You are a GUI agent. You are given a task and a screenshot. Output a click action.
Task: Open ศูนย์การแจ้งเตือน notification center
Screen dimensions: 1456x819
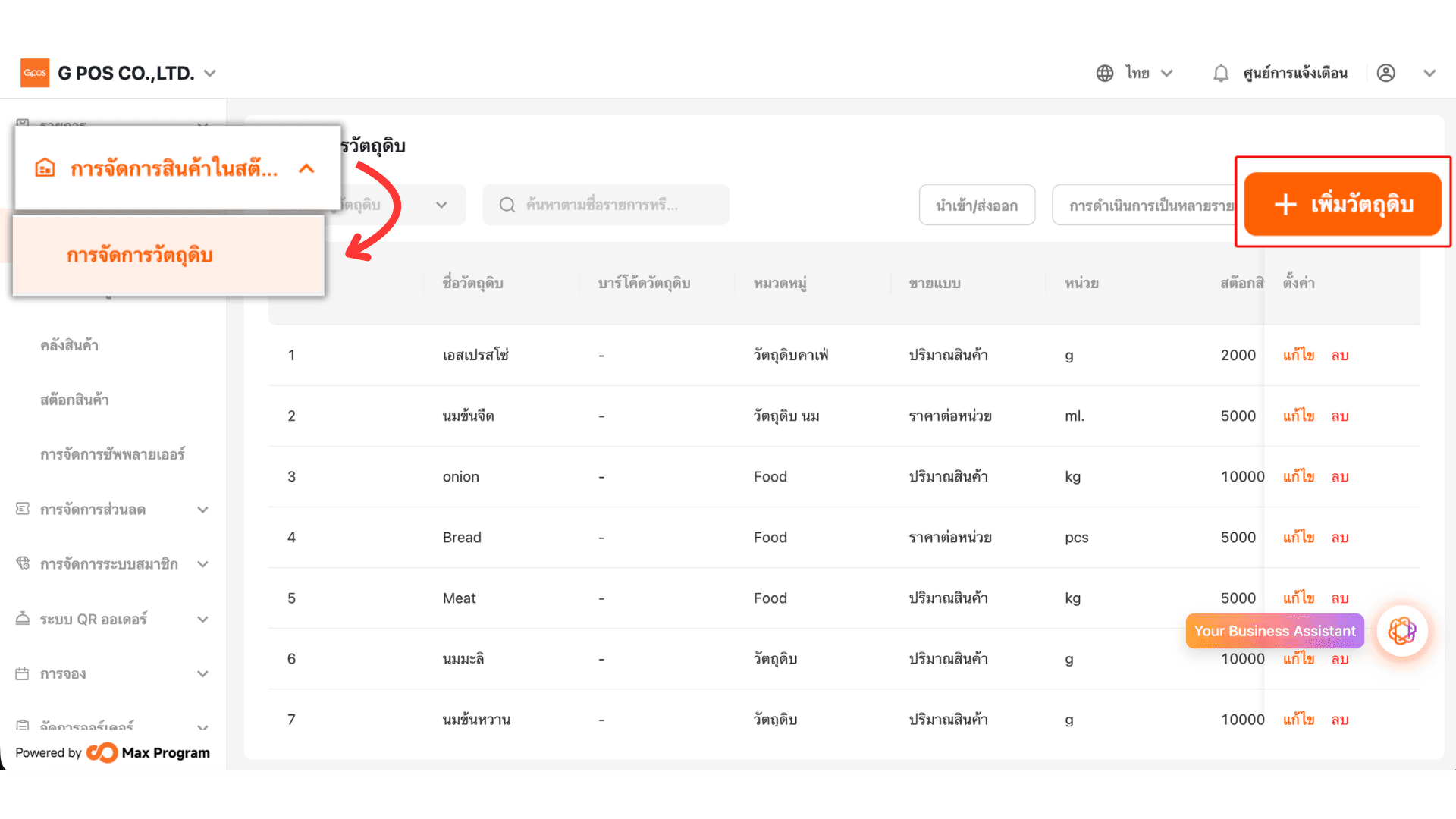1295,73
